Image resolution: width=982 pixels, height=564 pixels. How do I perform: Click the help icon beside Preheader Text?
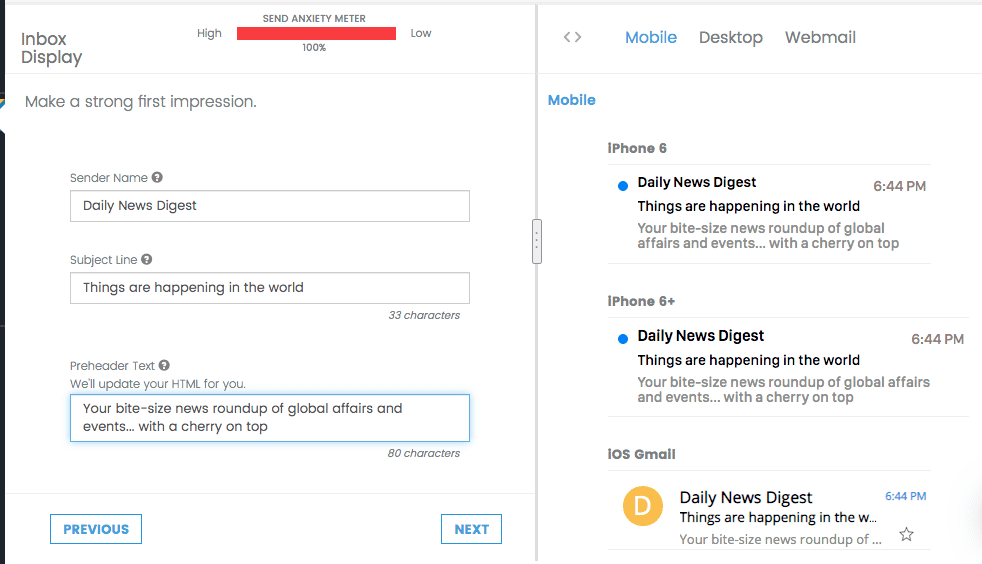(164, 366)
